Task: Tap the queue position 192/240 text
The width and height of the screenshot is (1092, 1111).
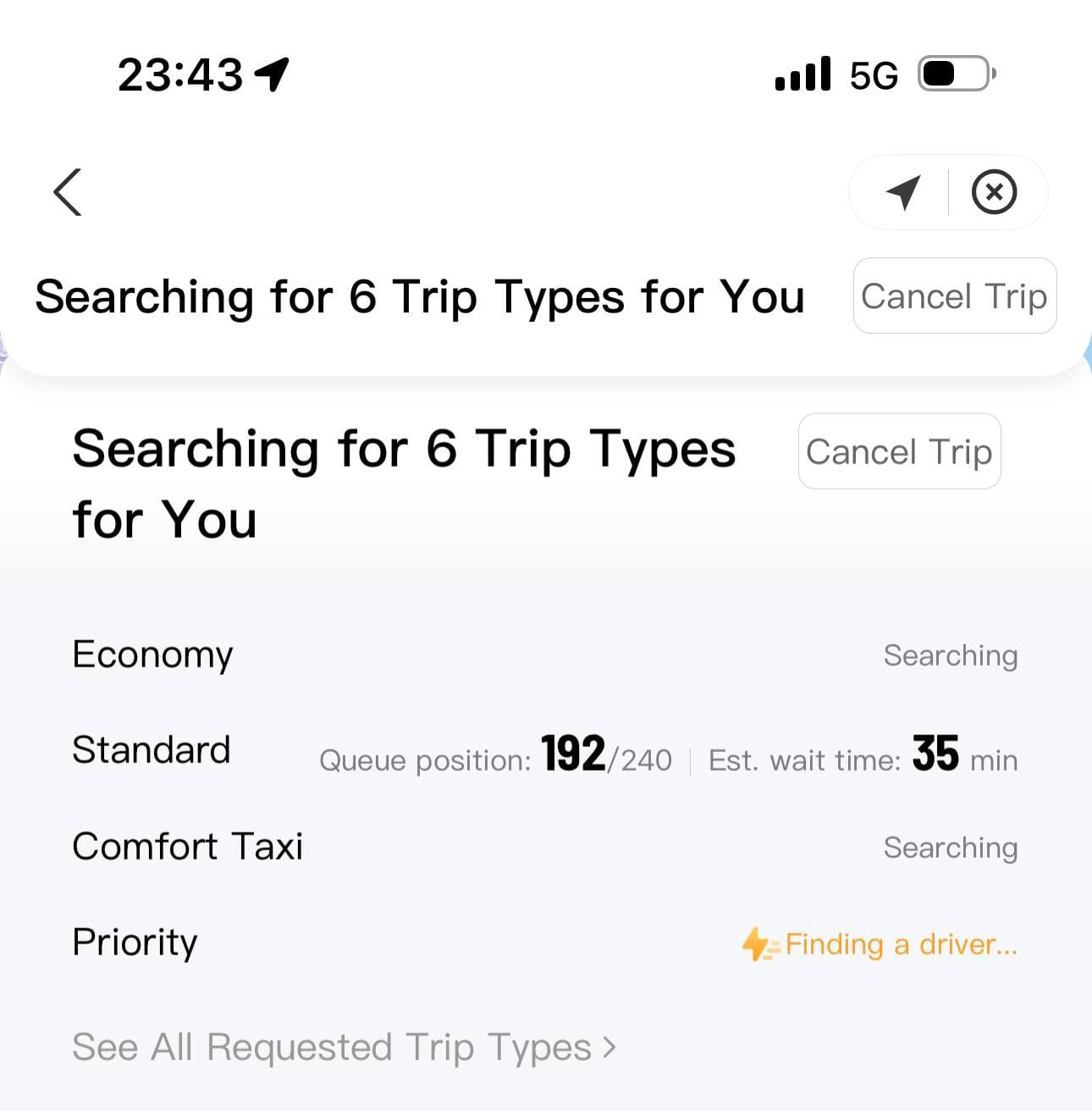Action: pos(495,756)
